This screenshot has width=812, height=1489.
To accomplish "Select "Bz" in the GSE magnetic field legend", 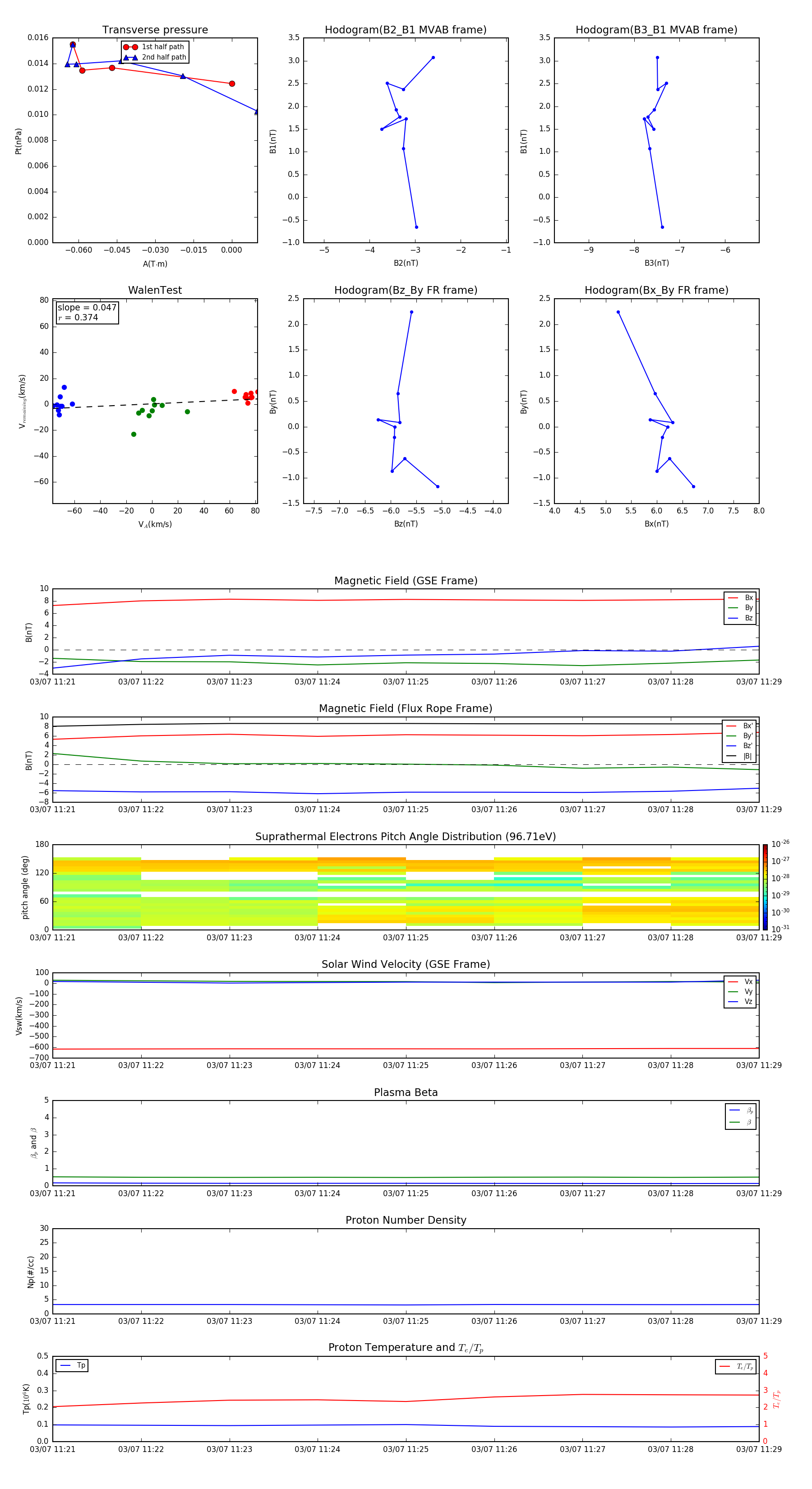I will pyautogui.click(x=740, y=618).
